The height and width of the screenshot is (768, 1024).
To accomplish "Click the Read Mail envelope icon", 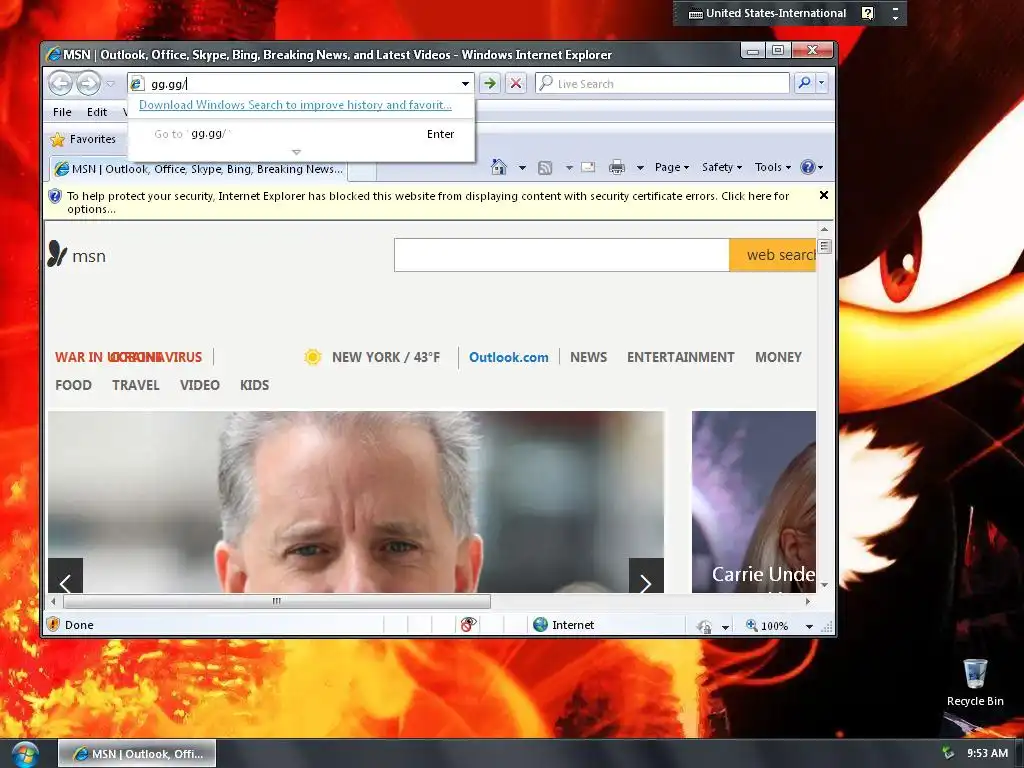I will coord(588,167).
